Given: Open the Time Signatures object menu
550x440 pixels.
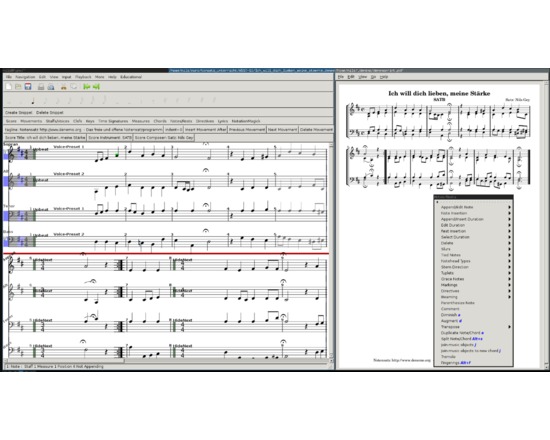Looking at the screenshot, I should [113, 121].
